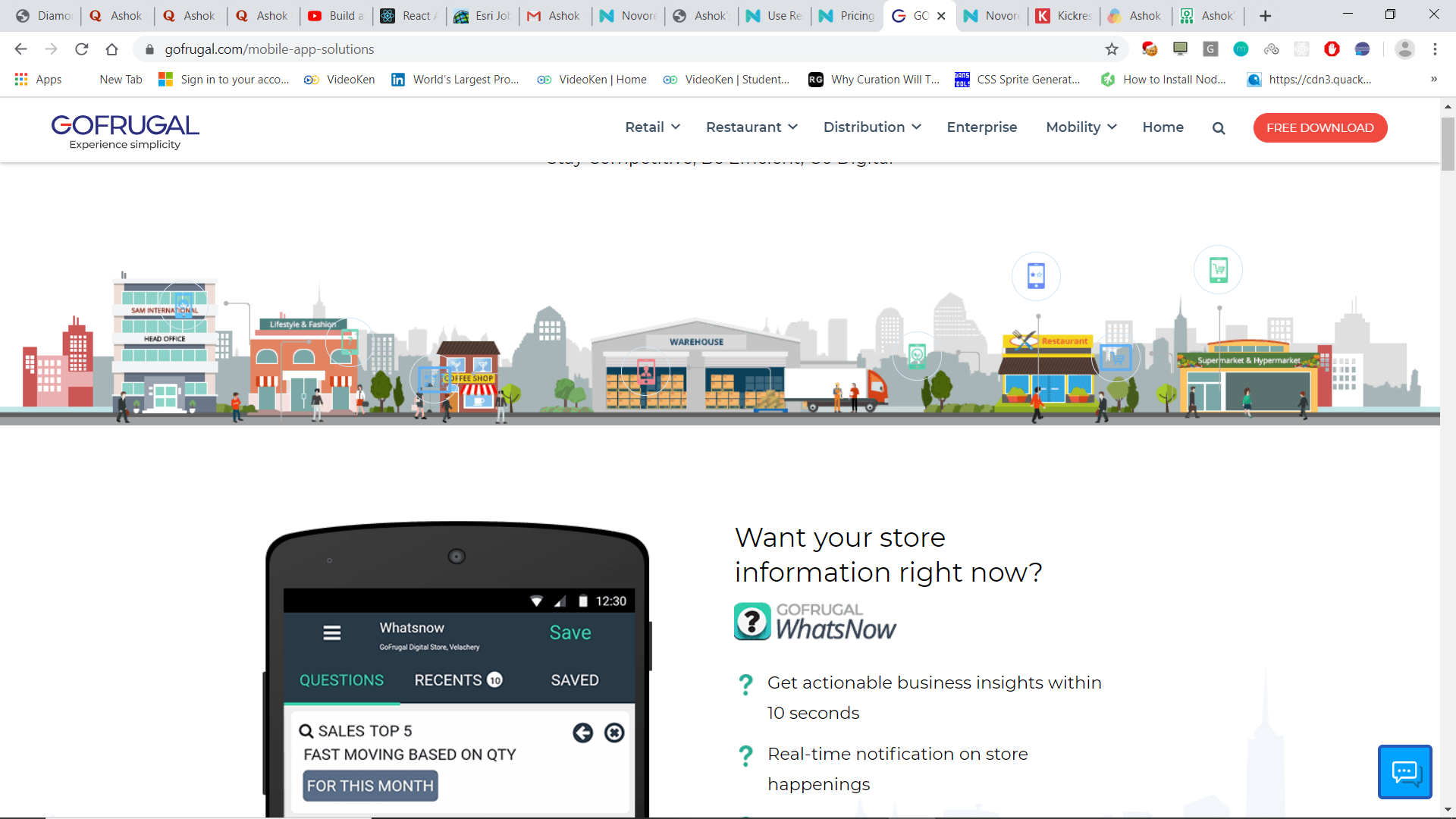The width and height of the screenshot is (1456, 819).
Task: Tap the back arrow in Sales Top 5 card
Action: [582, 733]
